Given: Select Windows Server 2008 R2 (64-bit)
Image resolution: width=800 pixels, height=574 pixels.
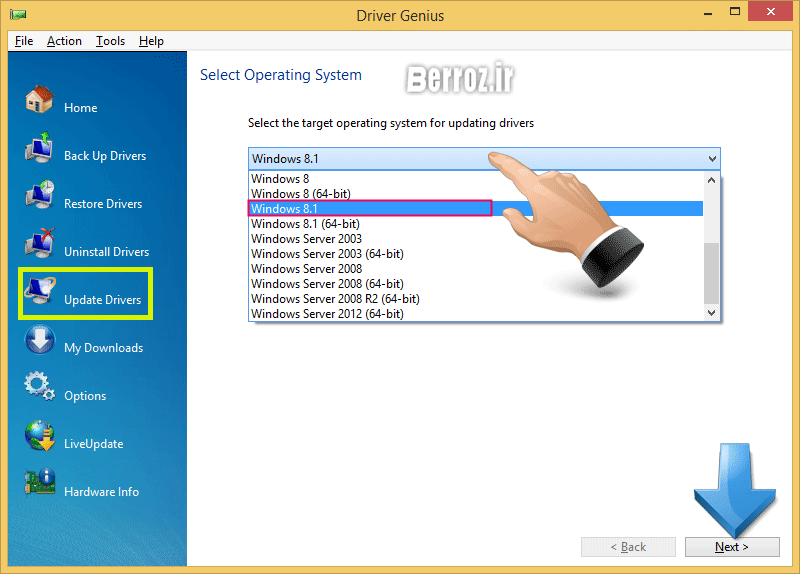Looking at the screenshot, I should click(x=476, y=299).
